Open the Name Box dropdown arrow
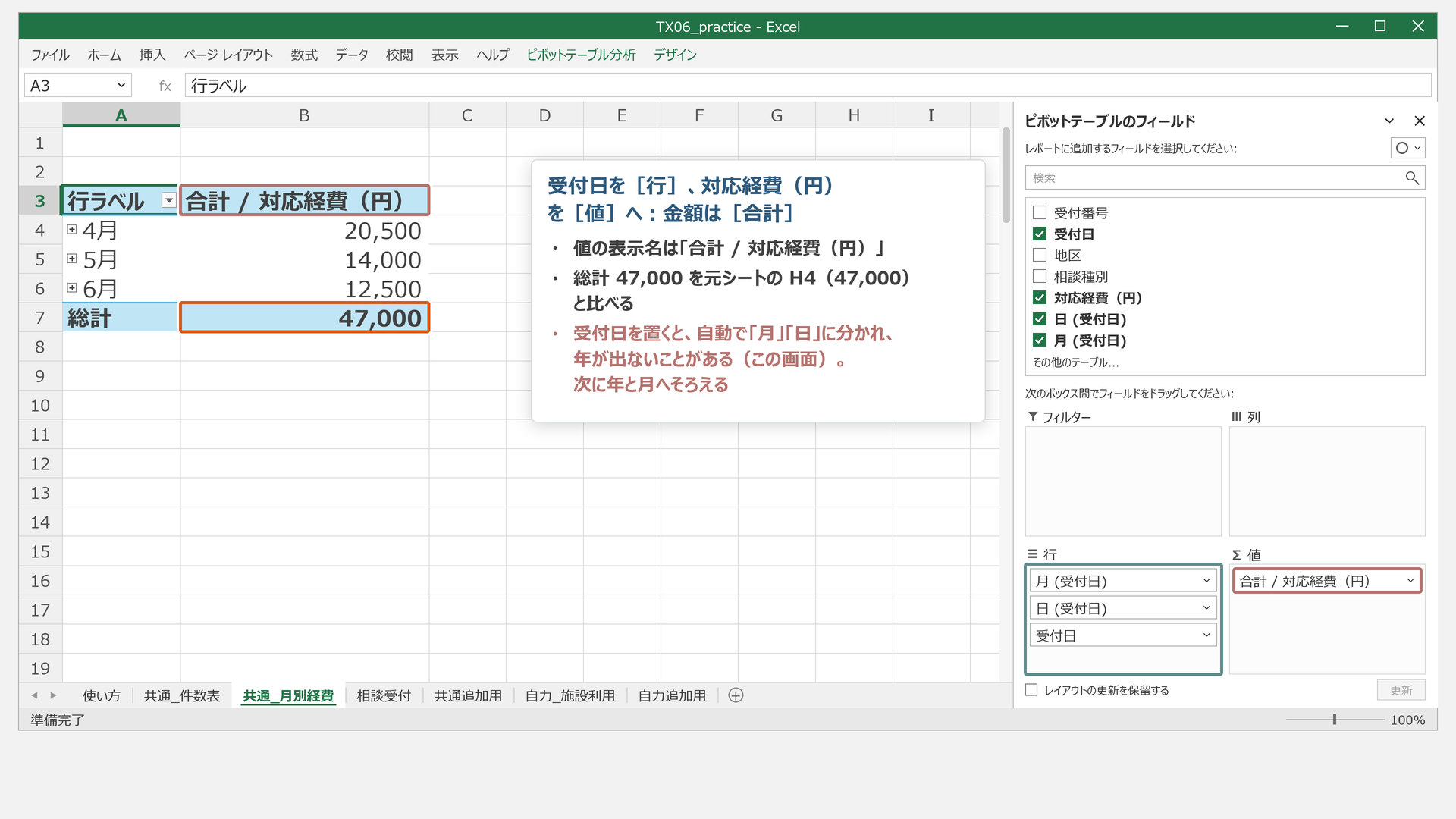1456x819 pixels. click(121, 86)
